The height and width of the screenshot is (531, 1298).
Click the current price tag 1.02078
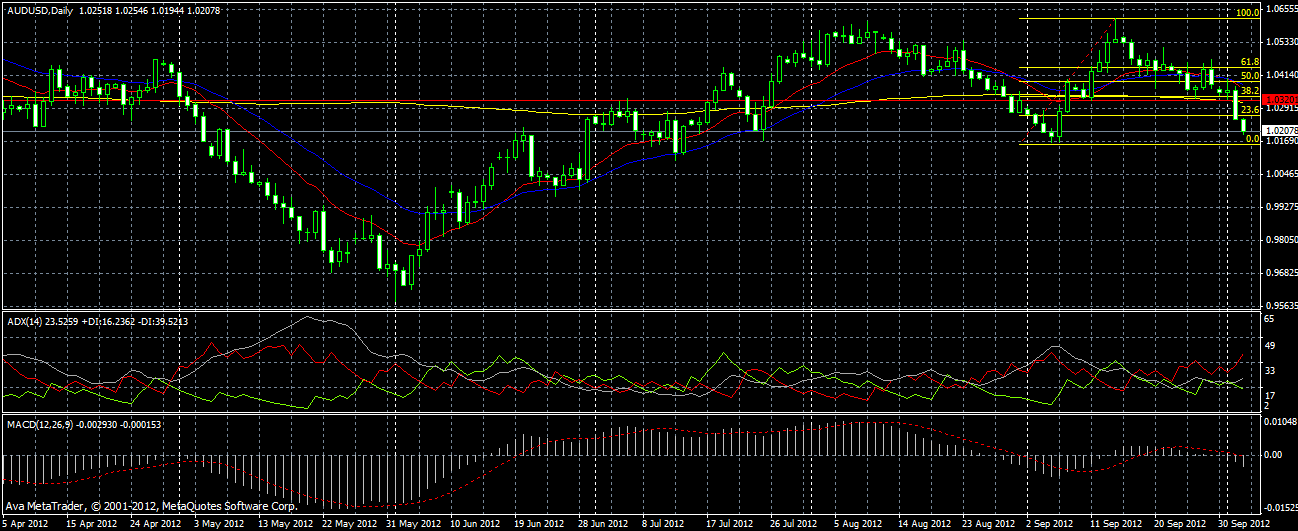(x=1280, y=131)
